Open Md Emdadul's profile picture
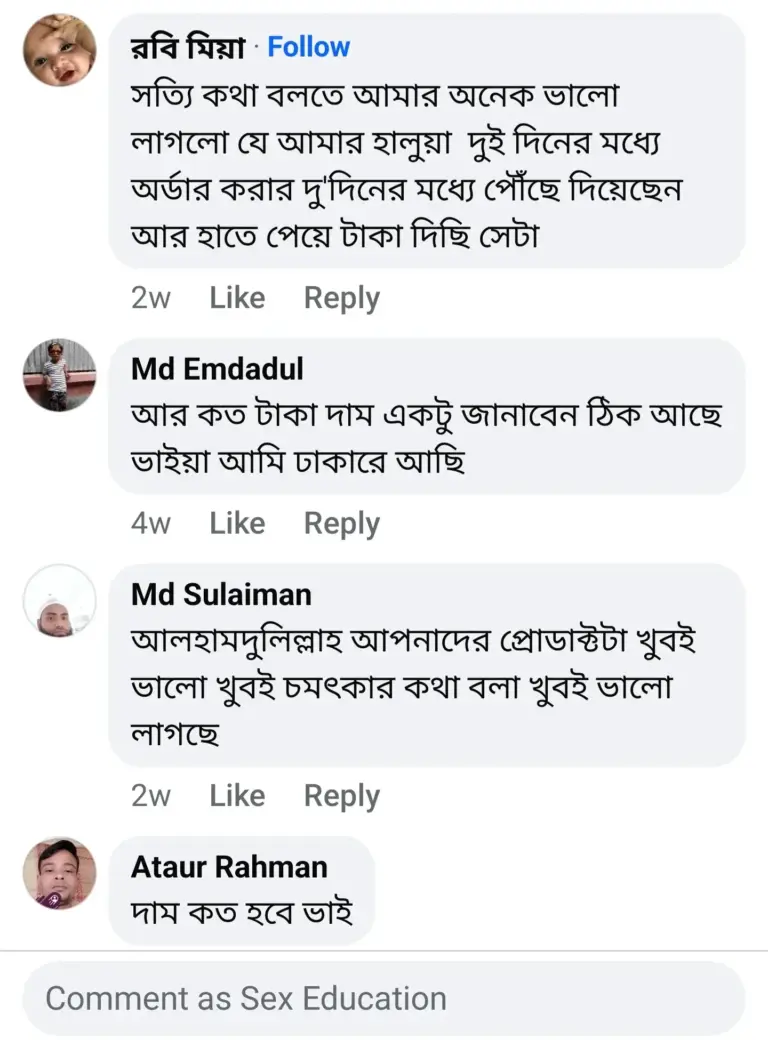The height and width of the screenshot is (1047, 768). coord(60,375)
